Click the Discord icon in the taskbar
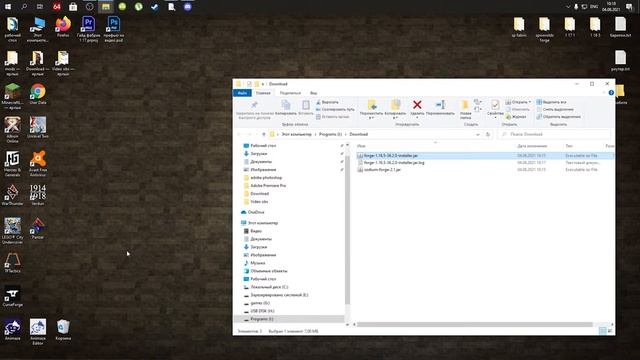640x360 pixels. tap(187, 7)
